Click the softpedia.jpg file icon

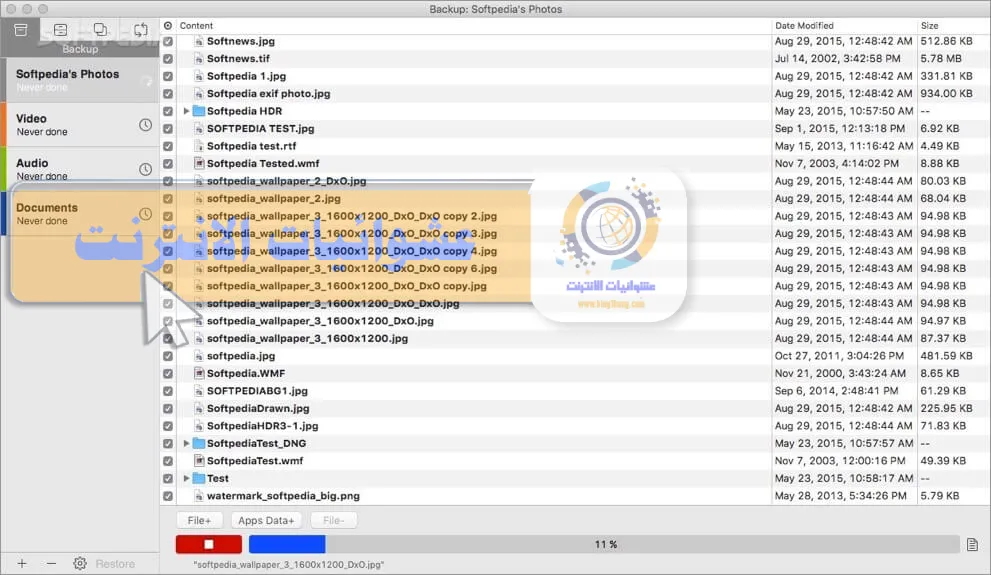[x=198, y=356]
